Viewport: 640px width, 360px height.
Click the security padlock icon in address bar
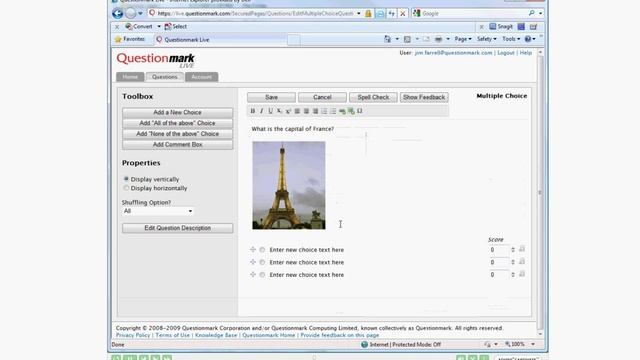368,13
